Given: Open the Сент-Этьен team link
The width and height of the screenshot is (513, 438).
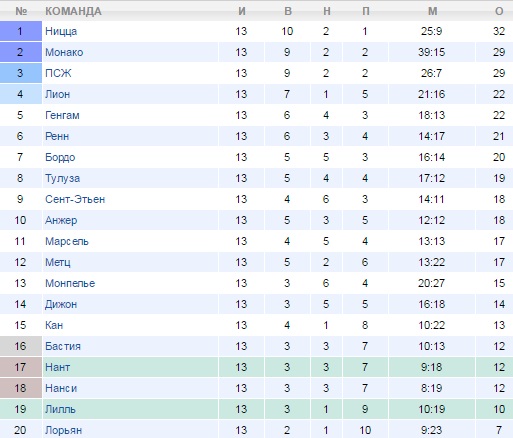Looking at the screenshot, I should (75, 199).
